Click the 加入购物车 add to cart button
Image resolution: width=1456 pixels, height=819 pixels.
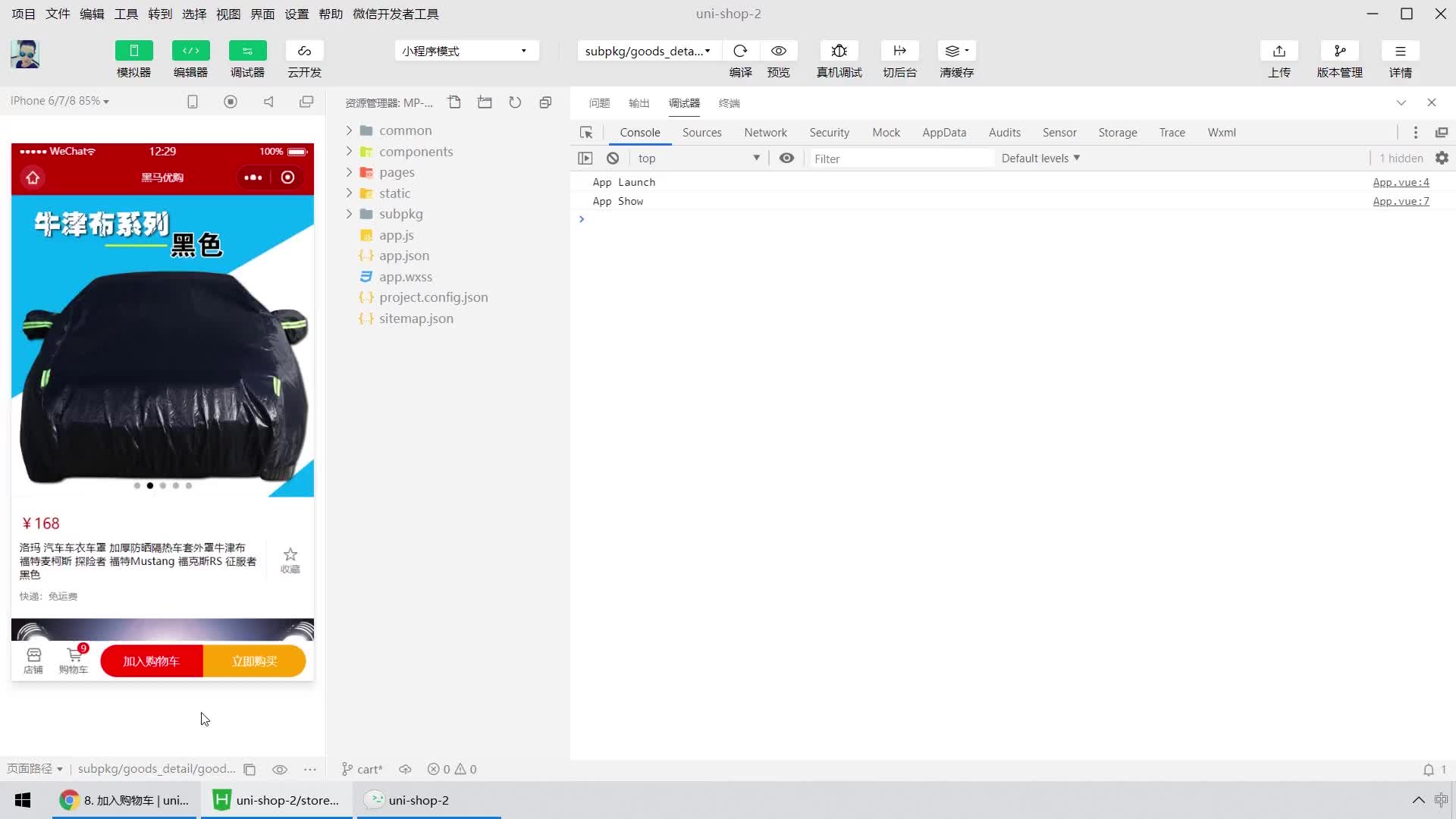(x=151, y=661)
